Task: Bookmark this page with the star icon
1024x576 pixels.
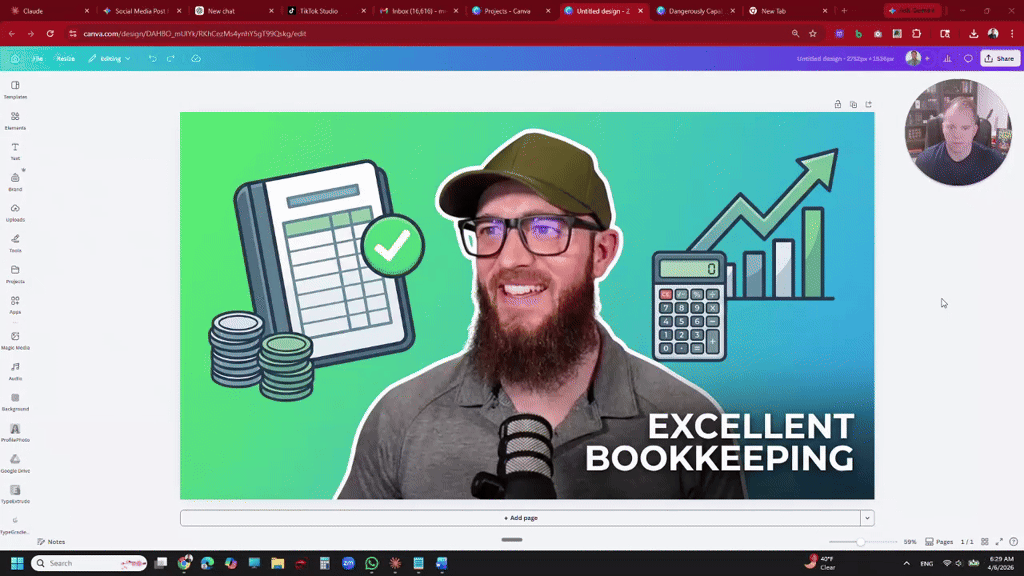Action: (813, 33)
